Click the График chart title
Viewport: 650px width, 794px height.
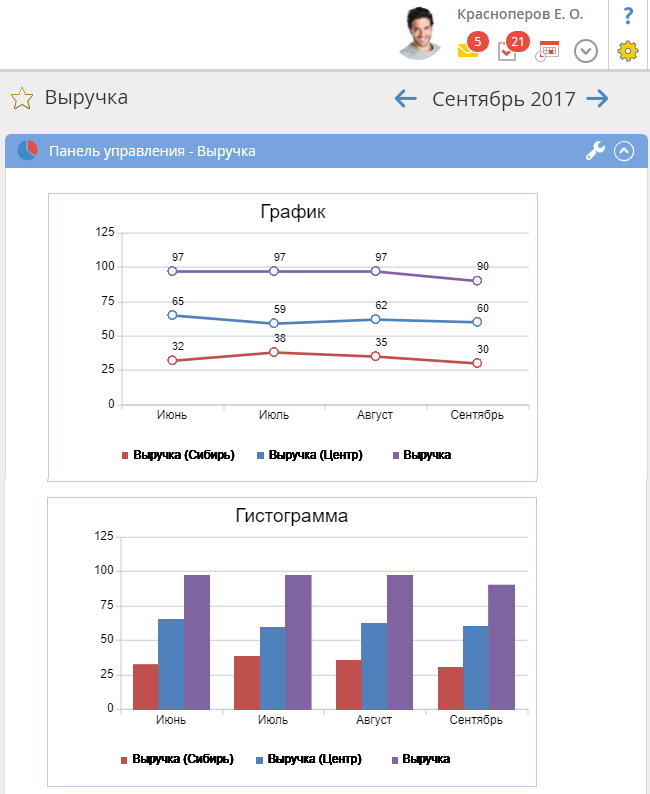(x=293, y=212)
